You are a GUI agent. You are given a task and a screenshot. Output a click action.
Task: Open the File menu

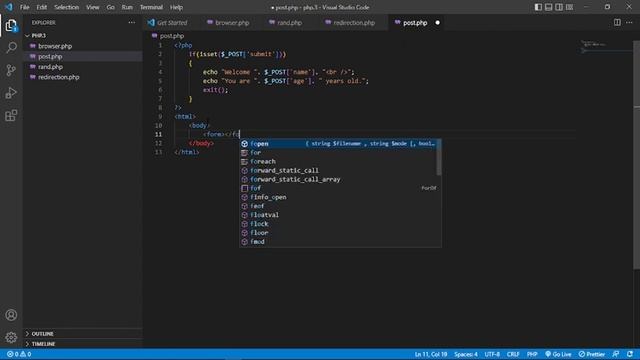pos(24,7)
